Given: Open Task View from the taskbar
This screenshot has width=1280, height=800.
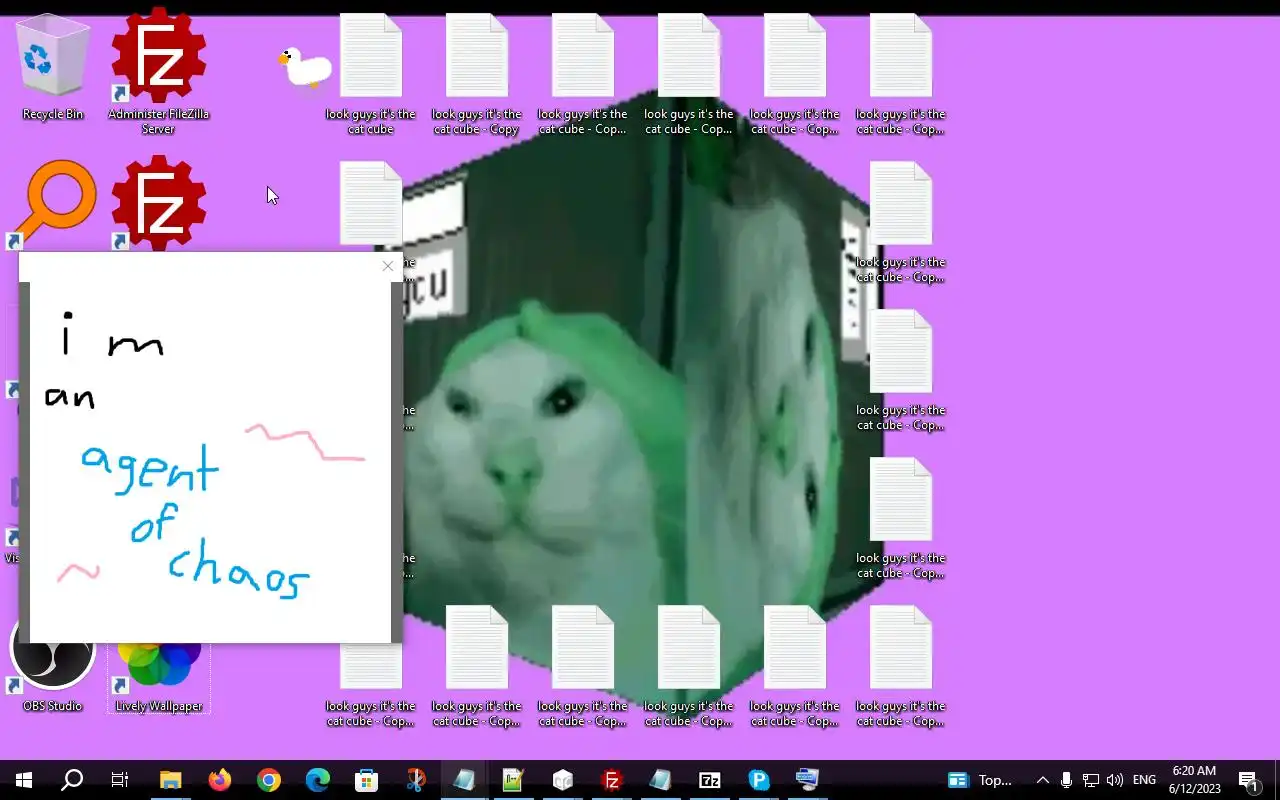Looking at the screenshot, I should (x=120, y=780).
